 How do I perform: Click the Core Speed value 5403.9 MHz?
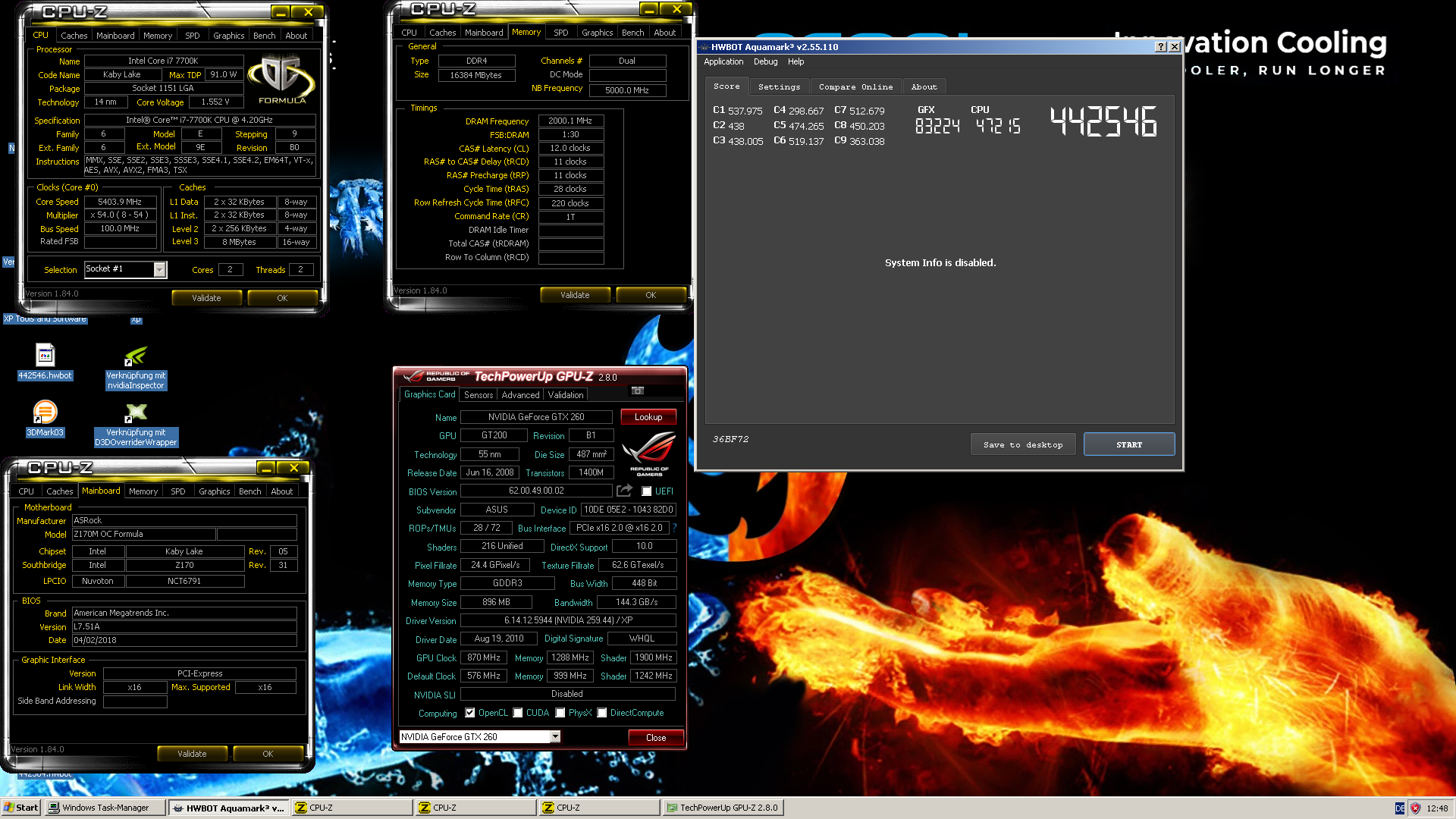point(120,202)
